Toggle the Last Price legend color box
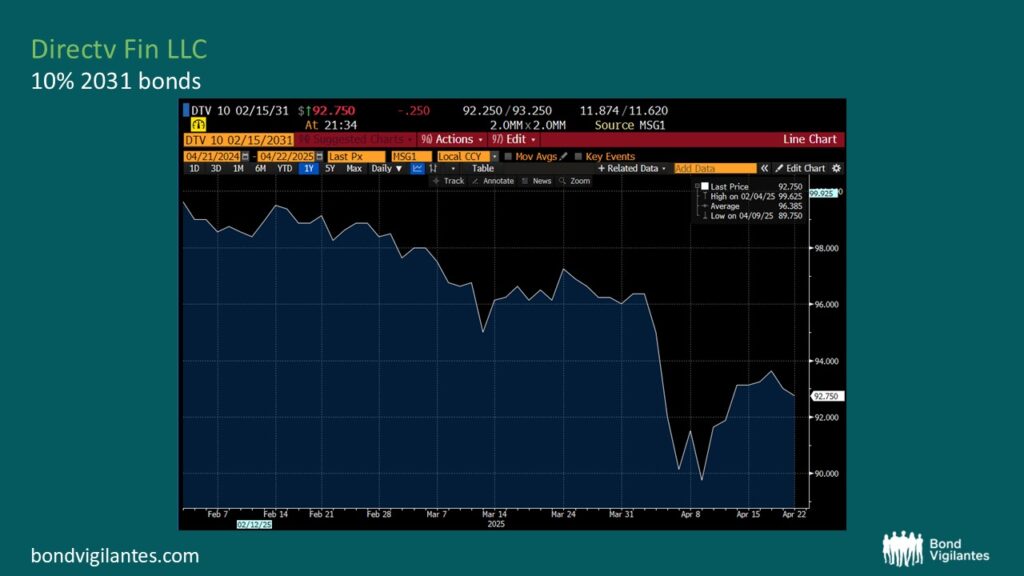Viewport: 1024px width, 576px height. click(705, 186)
